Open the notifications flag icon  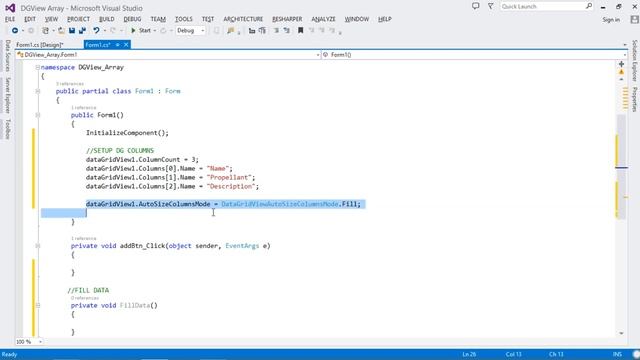pos(491,7)
